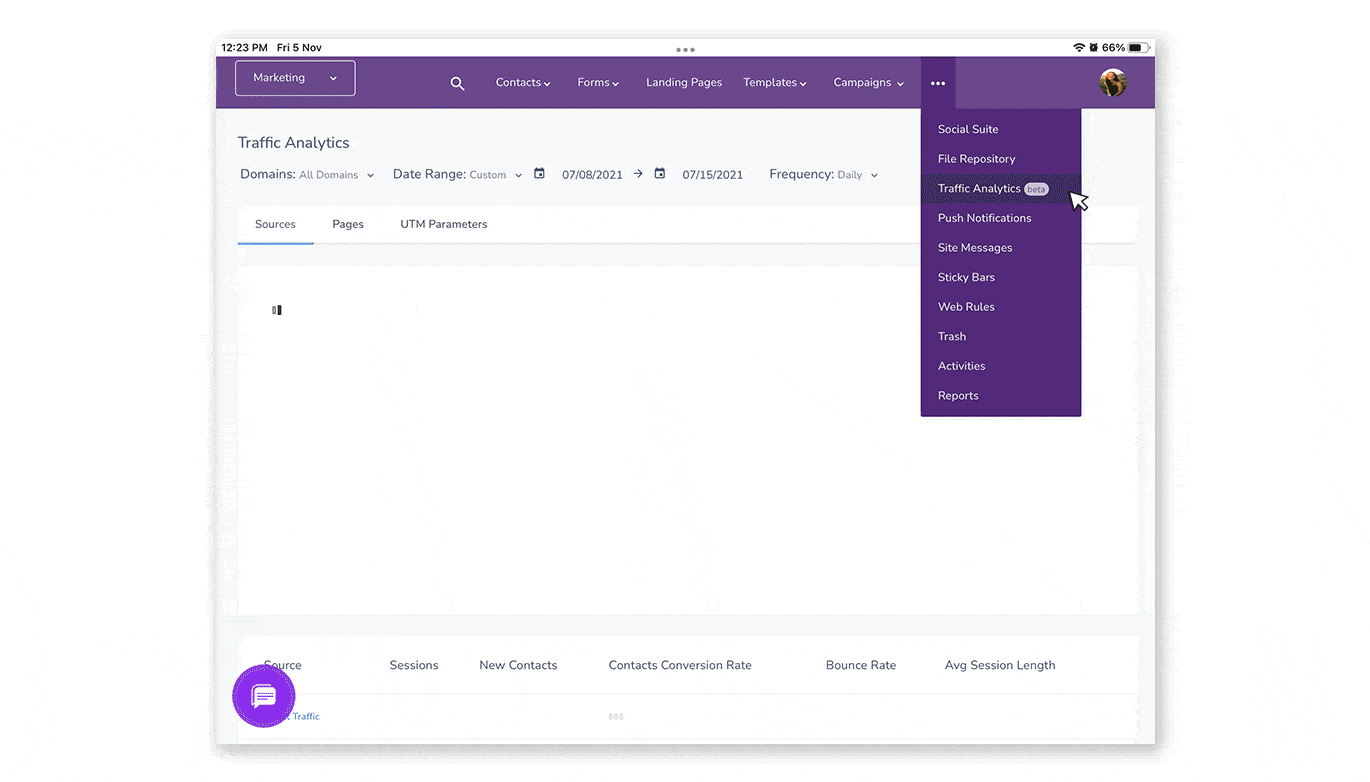Sort by Avg Session Length column header
The width and height of the screenshot is (1370, 782).
[1000, 665]
